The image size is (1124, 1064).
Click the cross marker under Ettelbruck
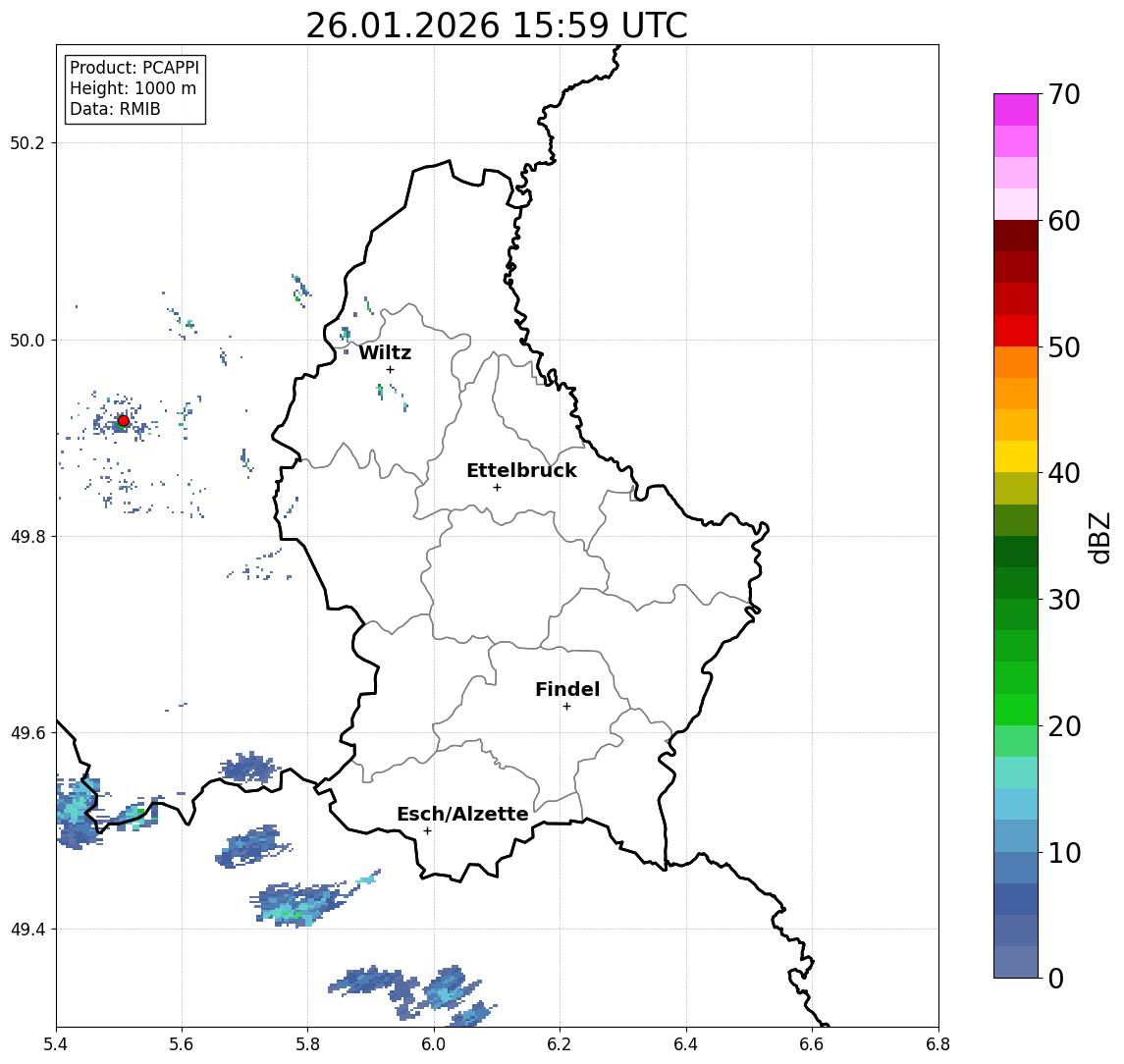click(497, 488)
